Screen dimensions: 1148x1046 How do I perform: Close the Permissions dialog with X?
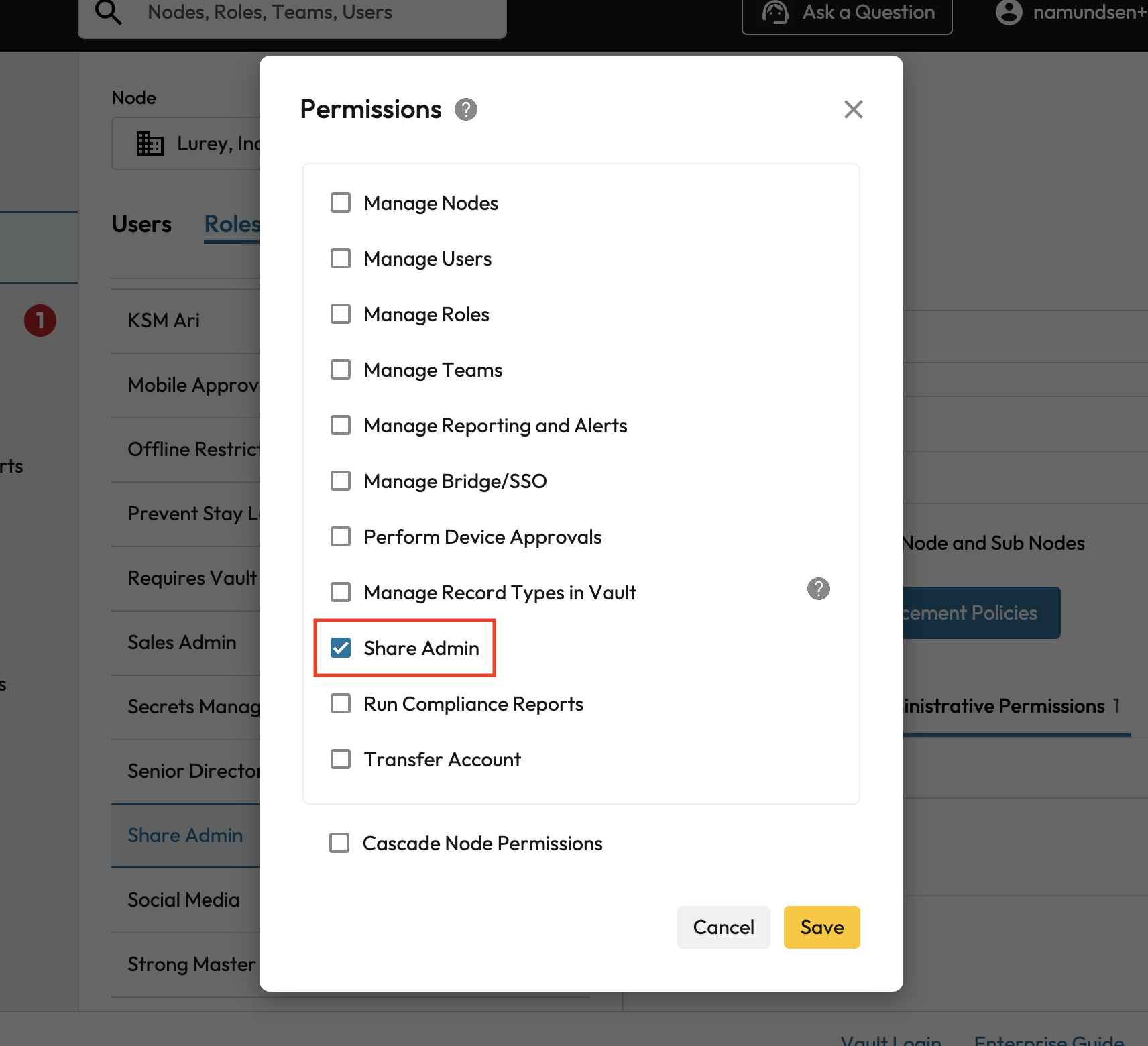853,109
